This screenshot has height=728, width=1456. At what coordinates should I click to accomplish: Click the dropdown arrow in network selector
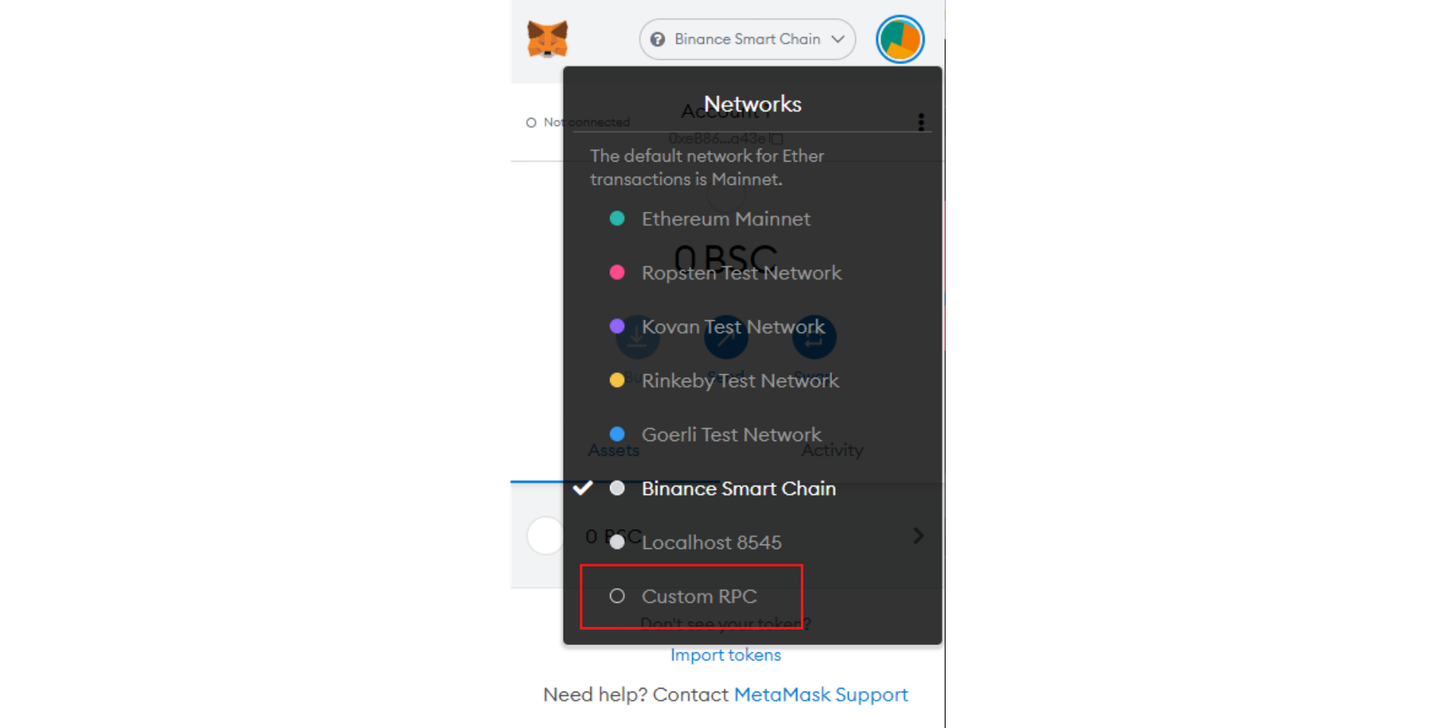click(837, 40)
